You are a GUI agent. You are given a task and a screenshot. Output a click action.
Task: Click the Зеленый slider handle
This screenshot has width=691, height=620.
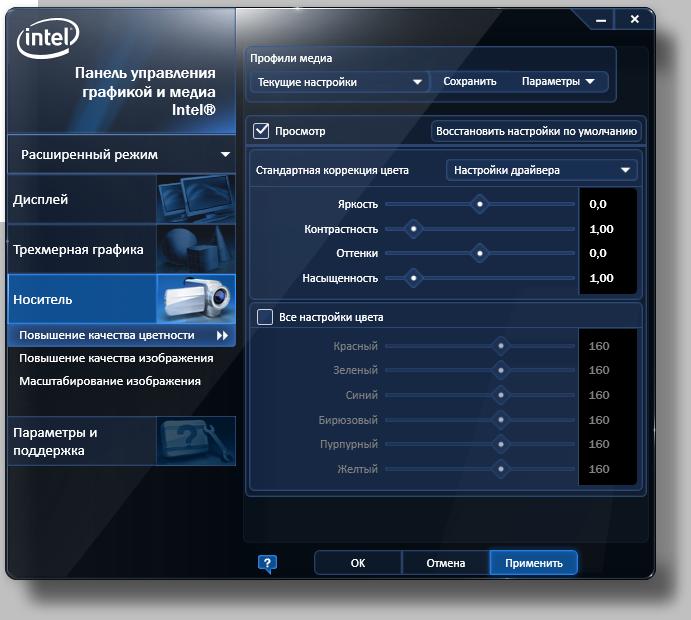[501, 371]
